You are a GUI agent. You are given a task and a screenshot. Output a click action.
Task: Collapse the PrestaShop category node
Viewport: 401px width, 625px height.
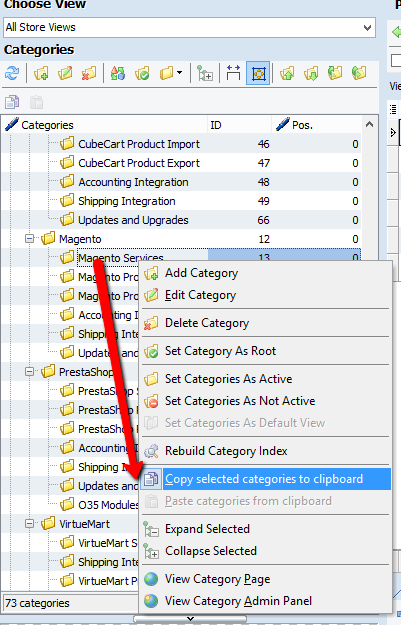tap(29, 371)
